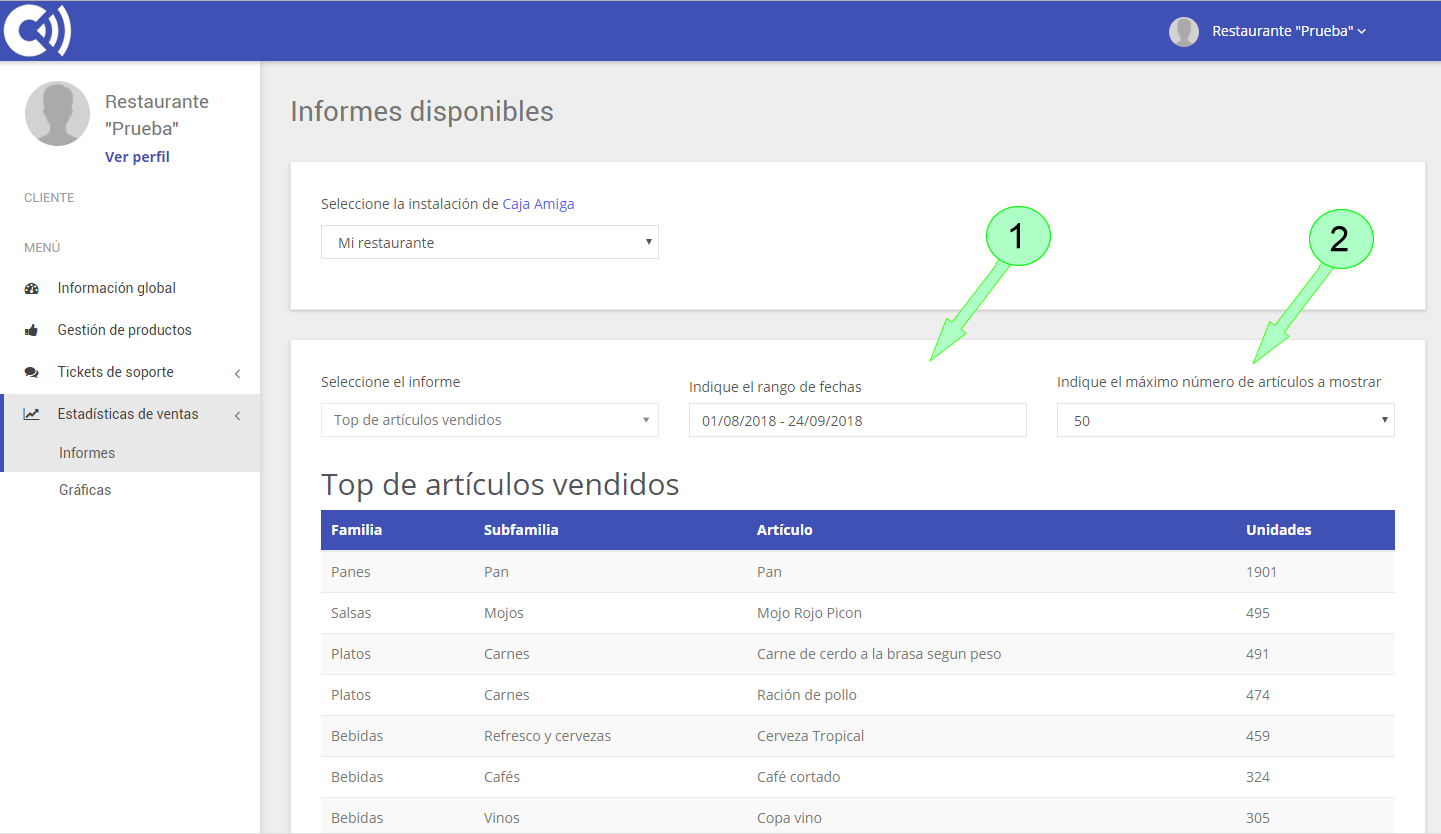
Task: Change the maximum articles dropdown from 50
Action: (1225, 420)
